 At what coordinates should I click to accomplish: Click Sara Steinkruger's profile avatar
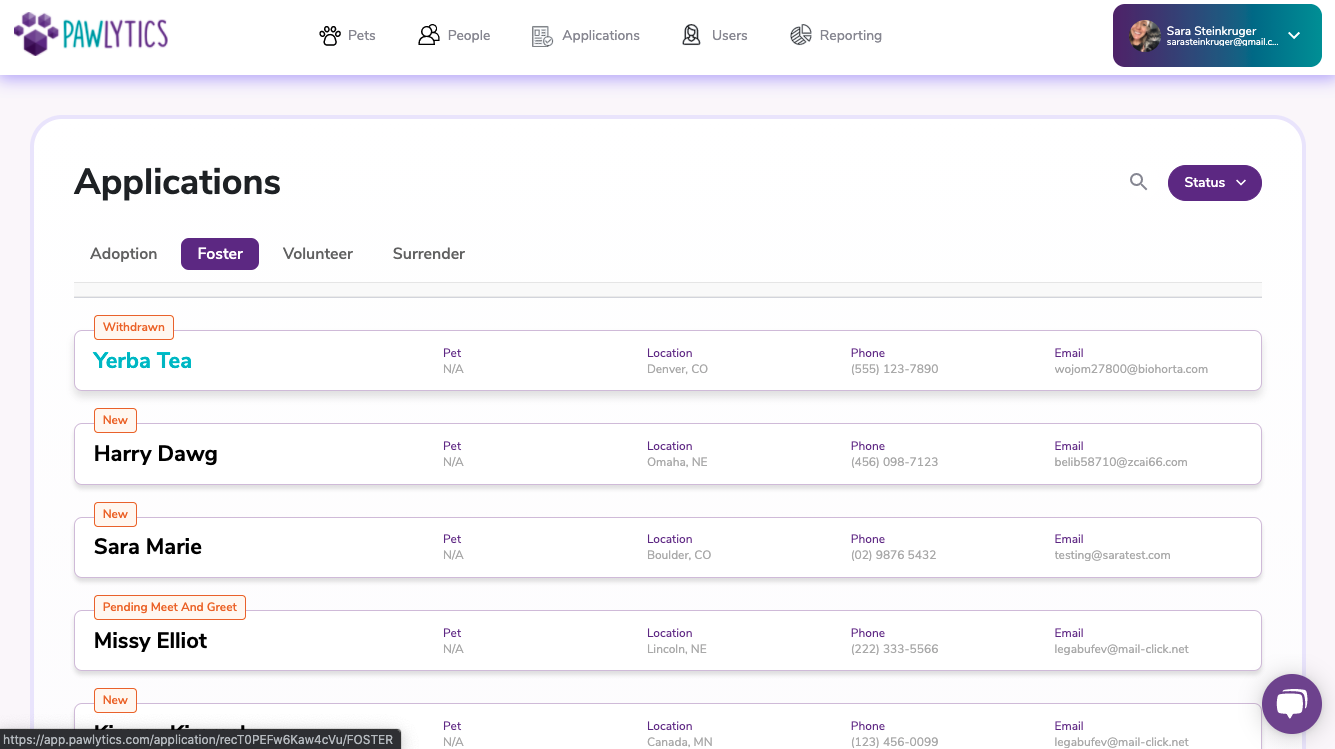click(1145, 36)
